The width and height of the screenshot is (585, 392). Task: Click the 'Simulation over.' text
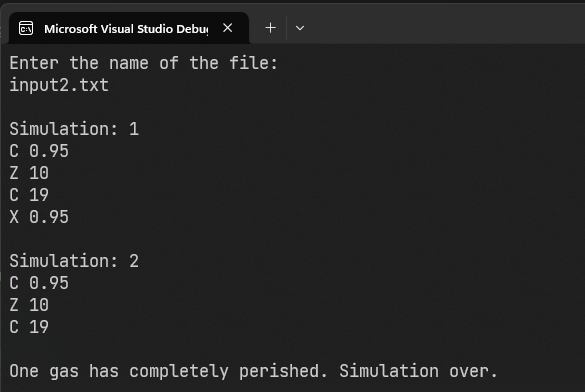[418, 371]
